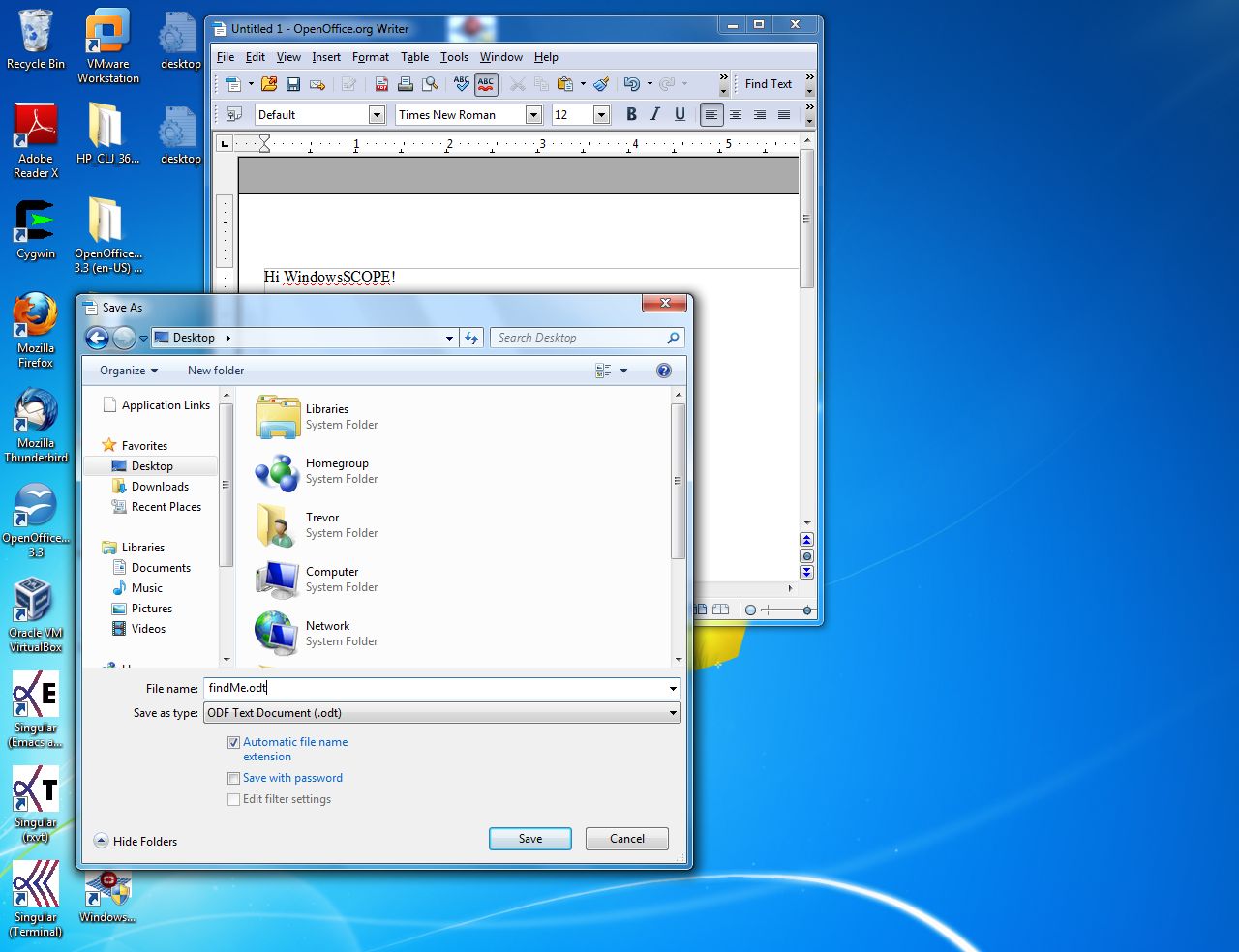1239x952 pixels.
Task: Open the Undo history dropdown arrow
Action: click(650, 84)
